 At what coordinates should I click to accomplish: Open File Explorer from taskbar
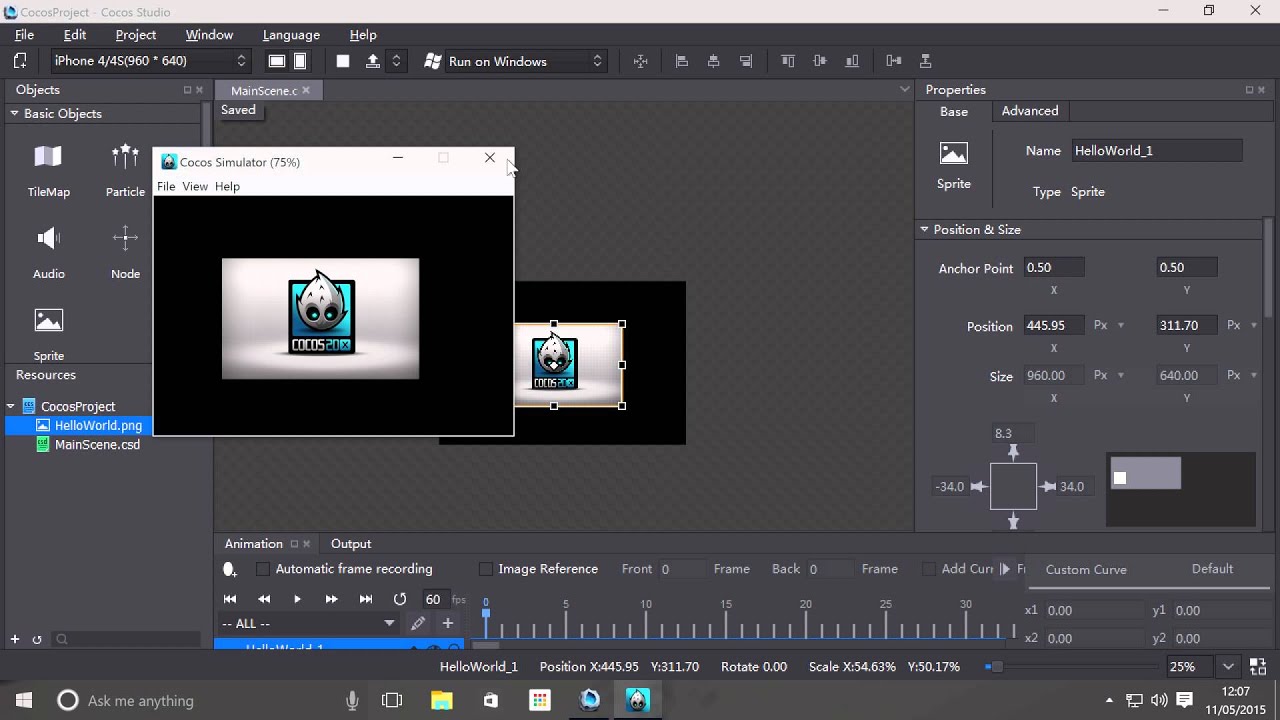[441, 700]
